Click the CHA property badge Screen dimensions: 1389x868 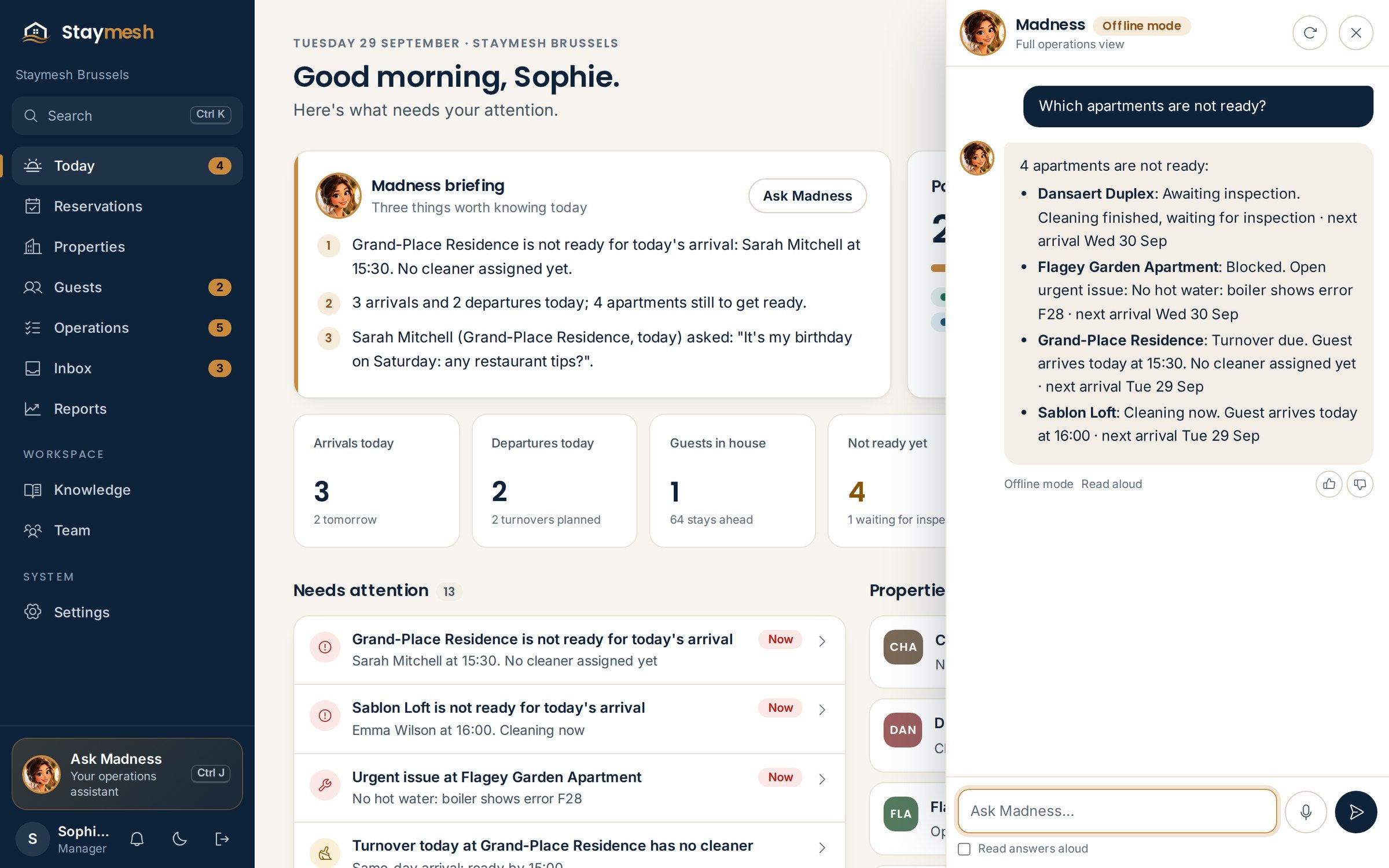click(903, 647)
